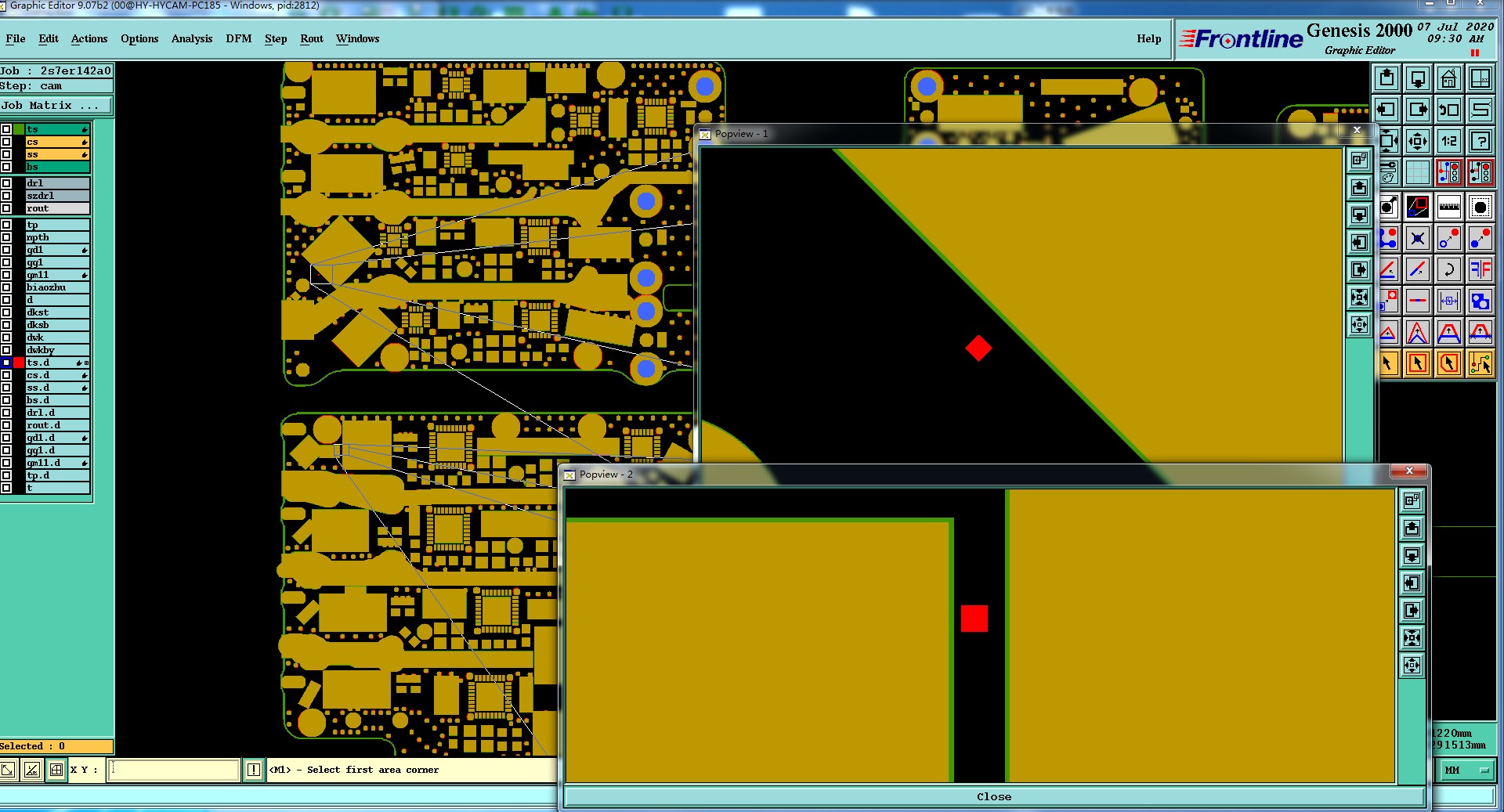The height and width of the screenshot is (812, 1504).
Task: Click the szdrl layer name
Action: [41, 196]
